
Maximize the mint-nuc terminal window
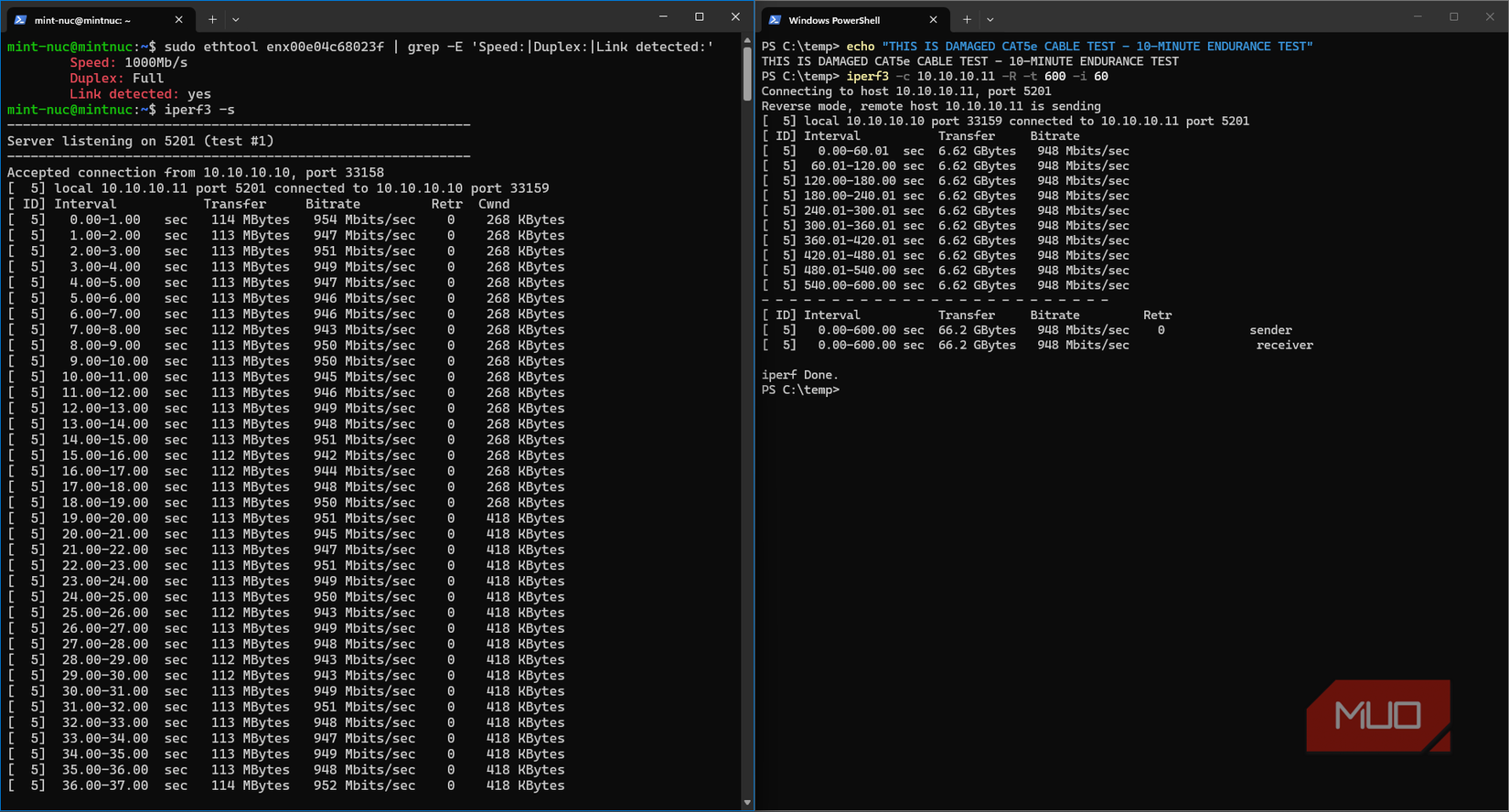click(x=700, y=16)
